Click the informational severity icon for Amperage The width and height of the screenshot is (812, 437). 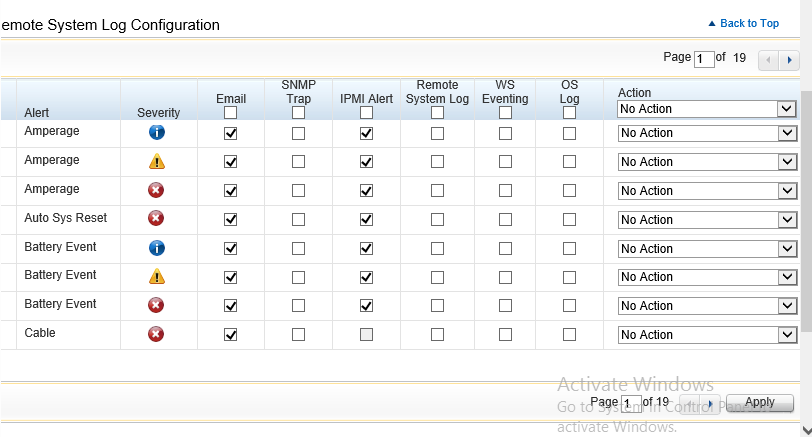point(157,132)
